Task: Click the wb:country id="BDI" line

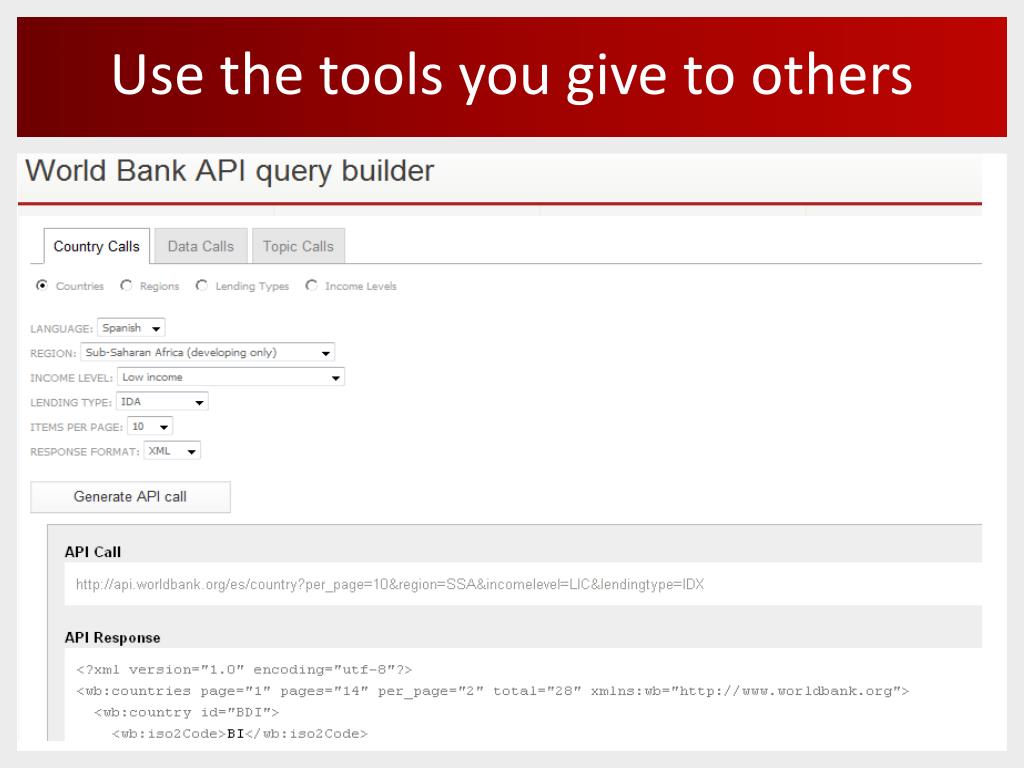Action: tap(186, 712)
